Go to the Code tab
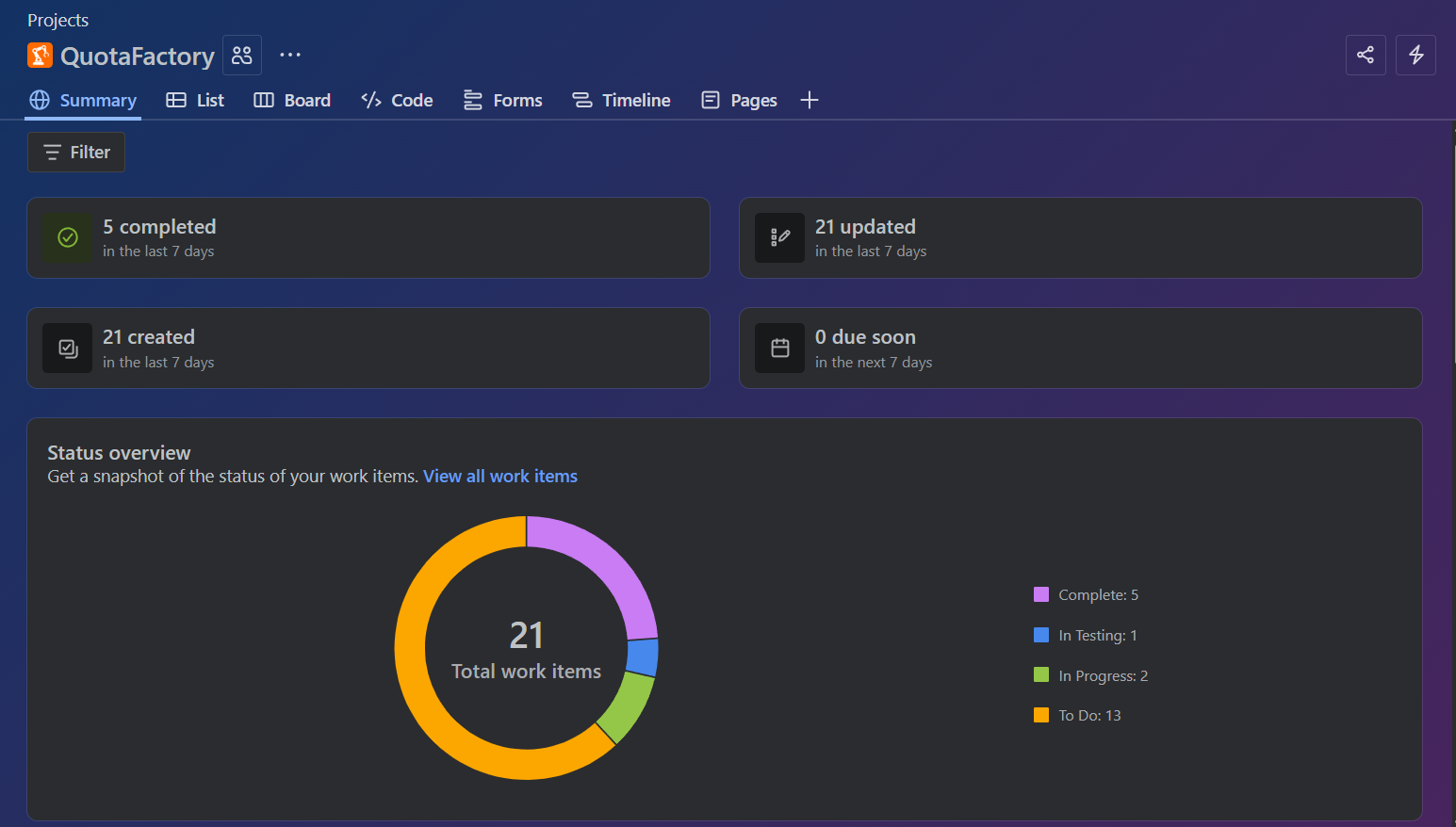Image resolution: width=1456 pixels, height=827 pixels. coord(397,101)
